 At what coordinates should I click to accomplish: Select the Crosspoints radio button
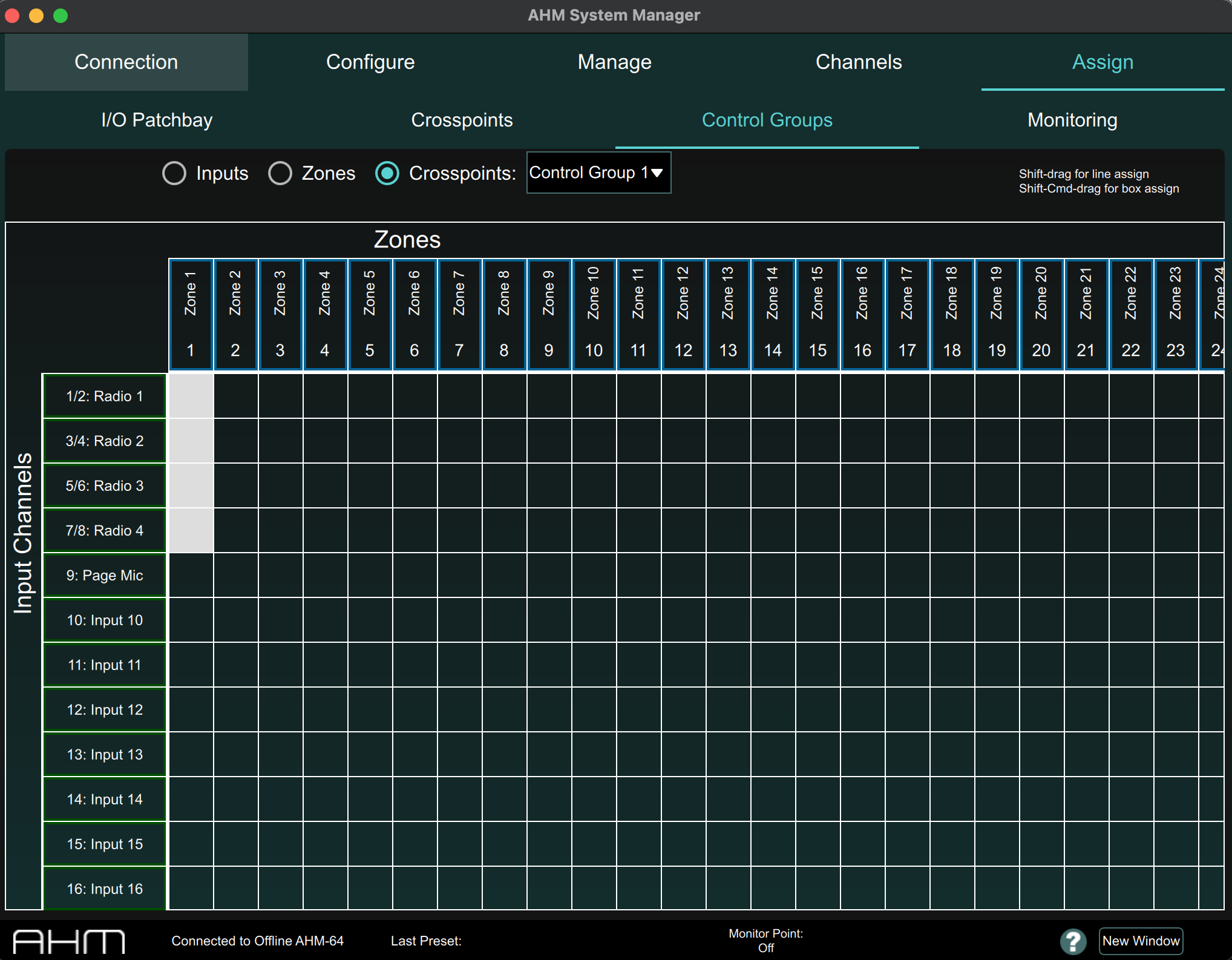(387, 173)
